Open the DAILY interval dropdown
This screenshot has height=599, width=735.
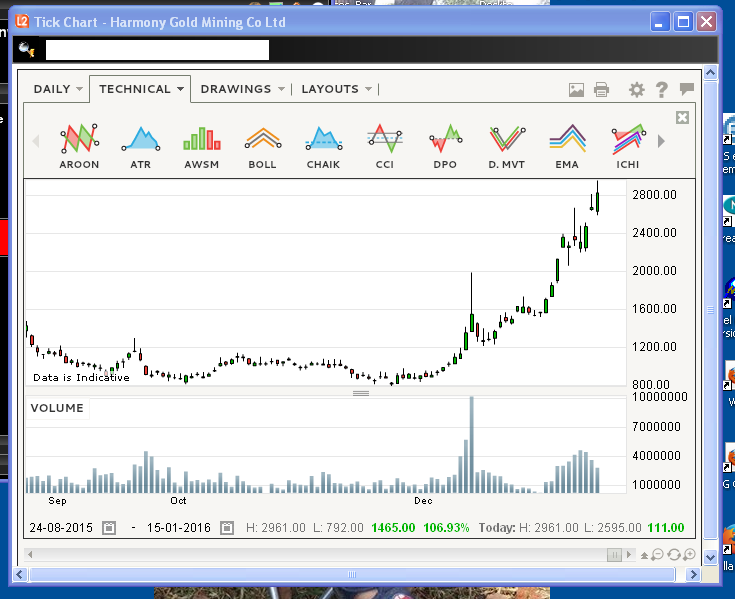(58, 89)
